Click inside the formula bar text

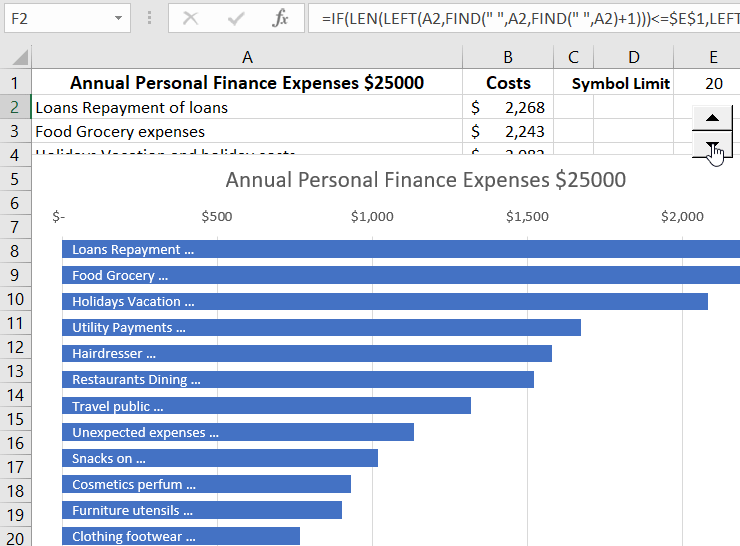click(x=520, y=18)
